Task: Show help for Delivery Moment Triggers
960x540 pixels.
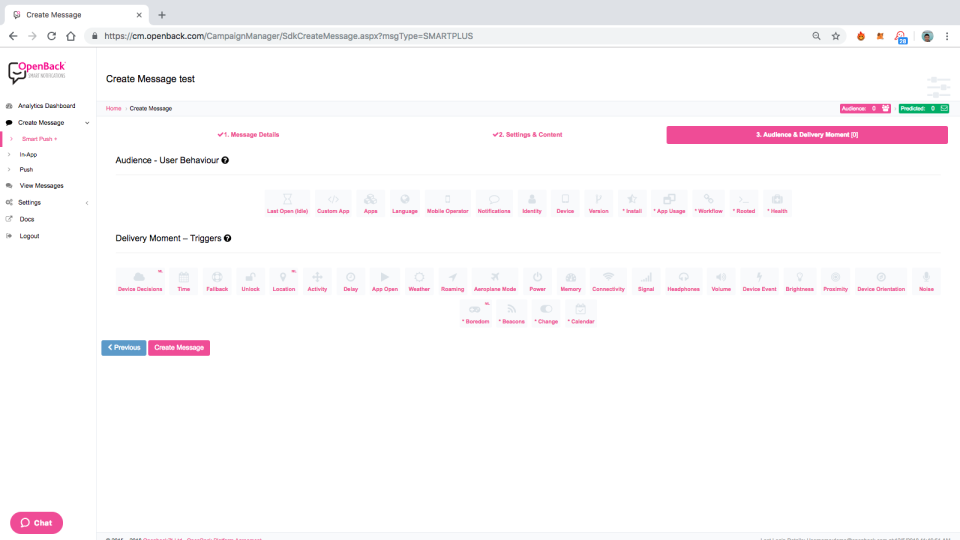Action: 228,238
